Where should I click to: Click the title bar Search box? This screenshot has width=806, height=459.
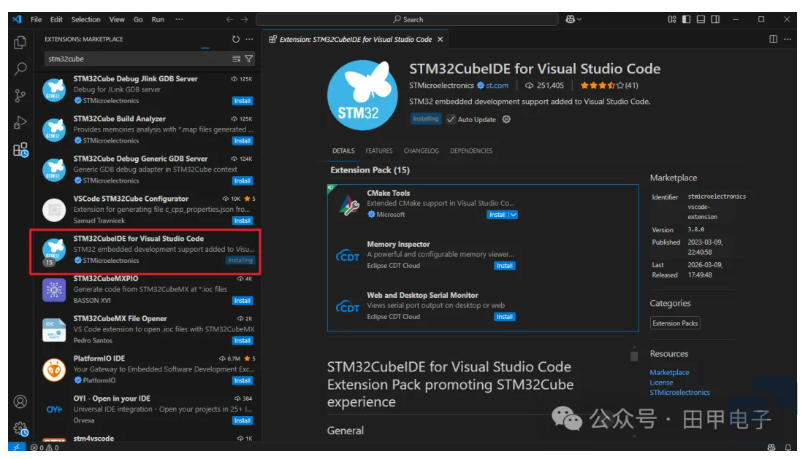pyautogui.click(x=407, y=20)
